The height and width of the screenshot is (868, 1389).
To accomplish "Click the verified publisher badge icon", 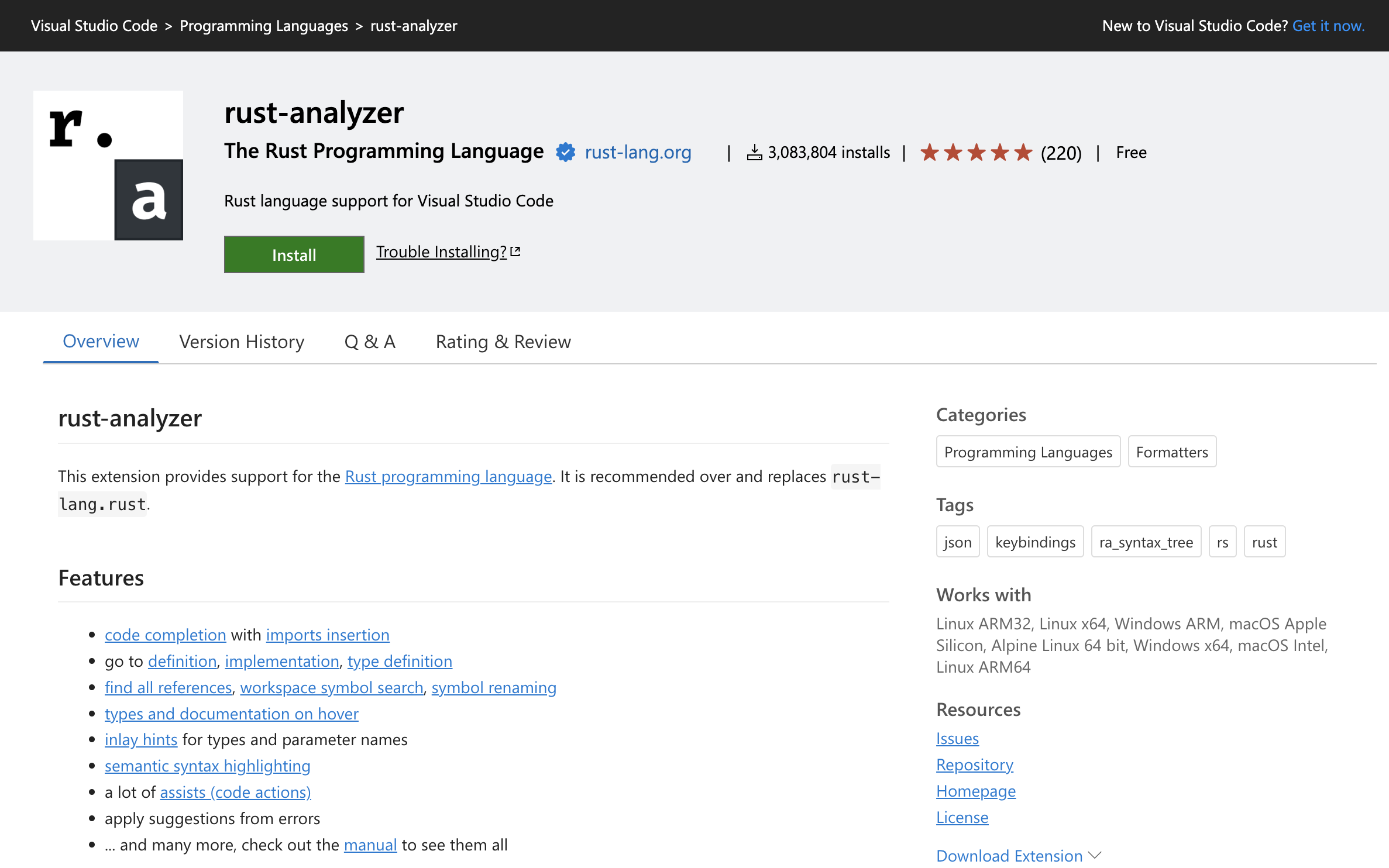I will click(x=565, y=152).
